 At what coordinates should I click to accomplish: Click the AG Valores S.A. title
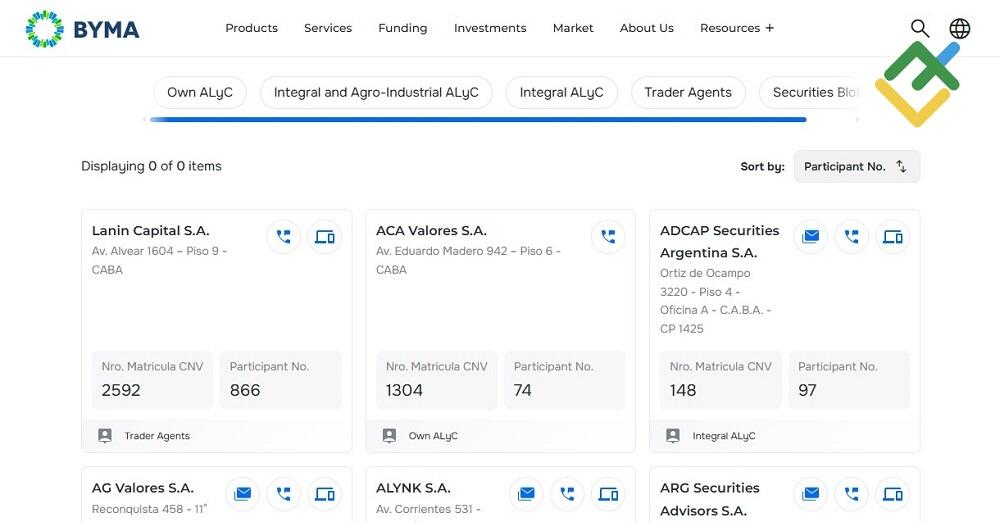coord(143,488)
